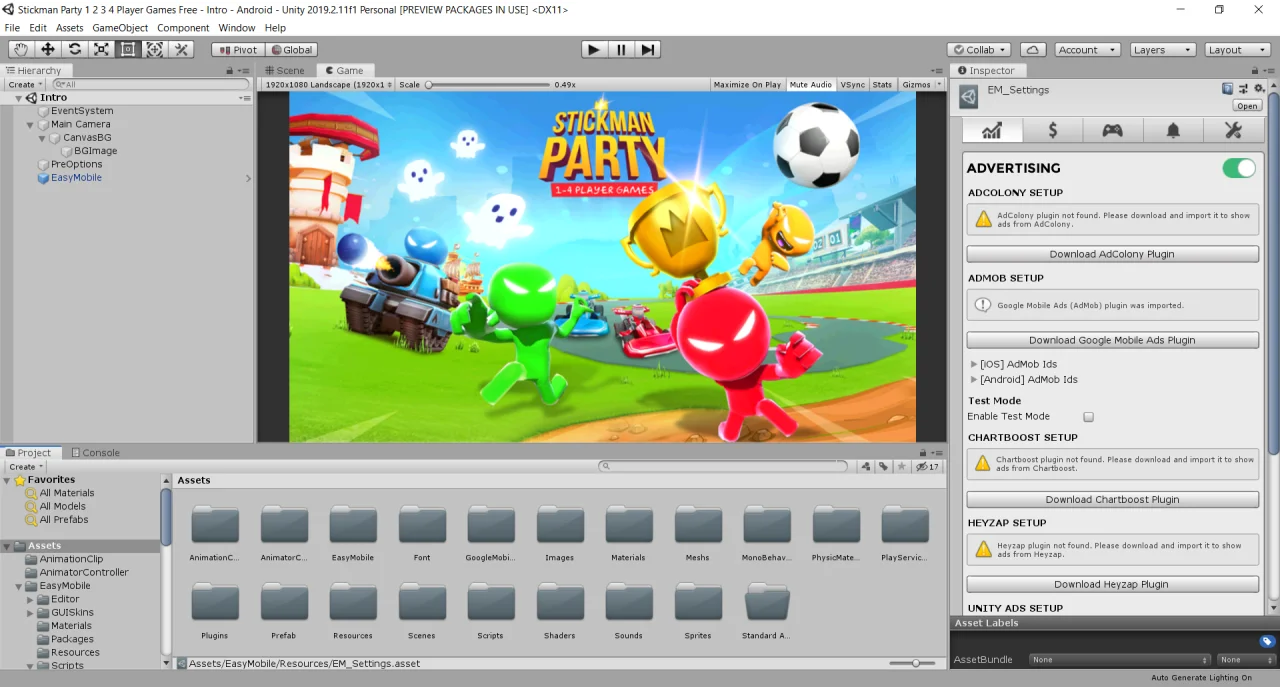Click Download AdColony Plugin button

(x=1112, y=254)
